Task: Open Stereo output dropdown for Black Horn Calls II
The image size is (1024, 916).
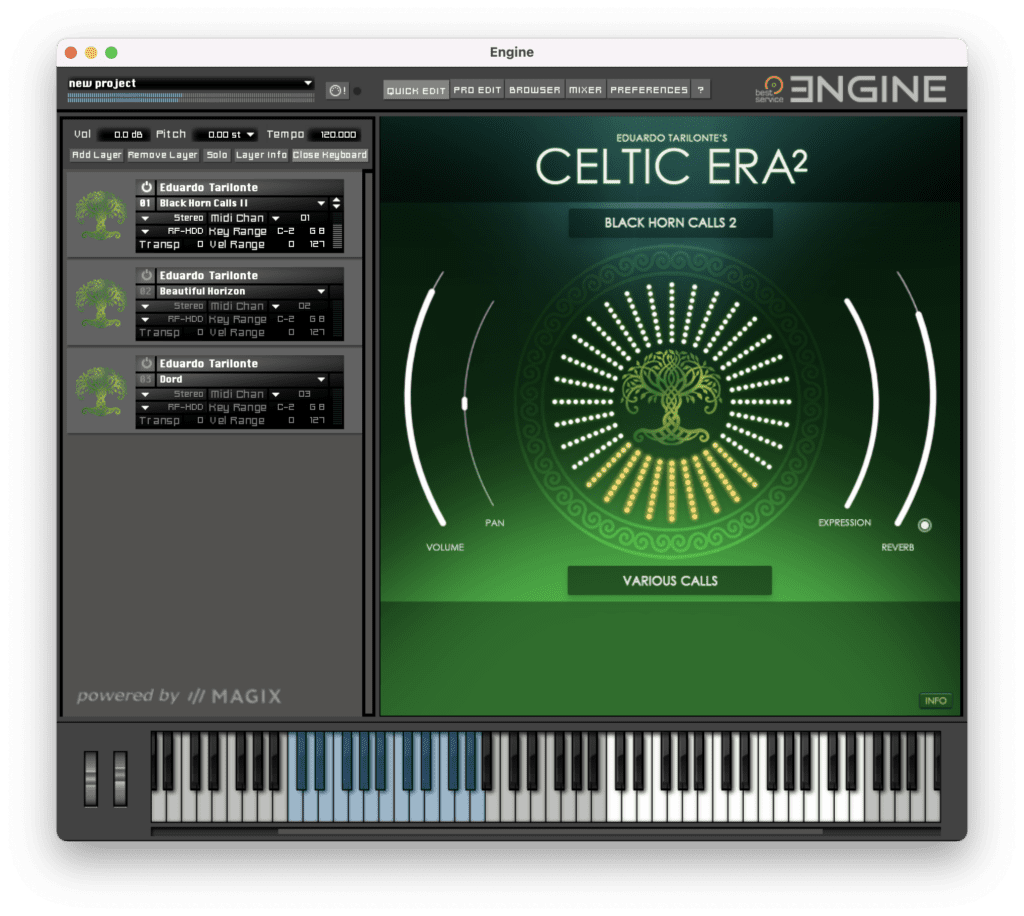Action: click(146, 218)
